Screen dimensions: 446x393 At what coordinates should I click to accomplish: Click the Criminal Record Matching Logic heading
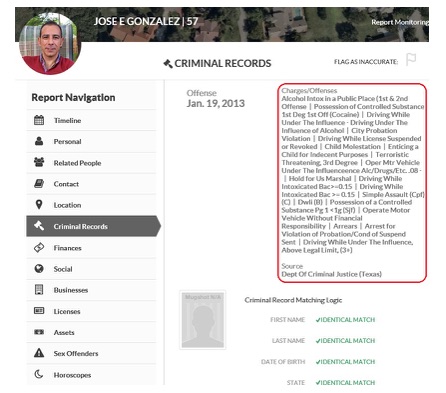click(293, 300)
